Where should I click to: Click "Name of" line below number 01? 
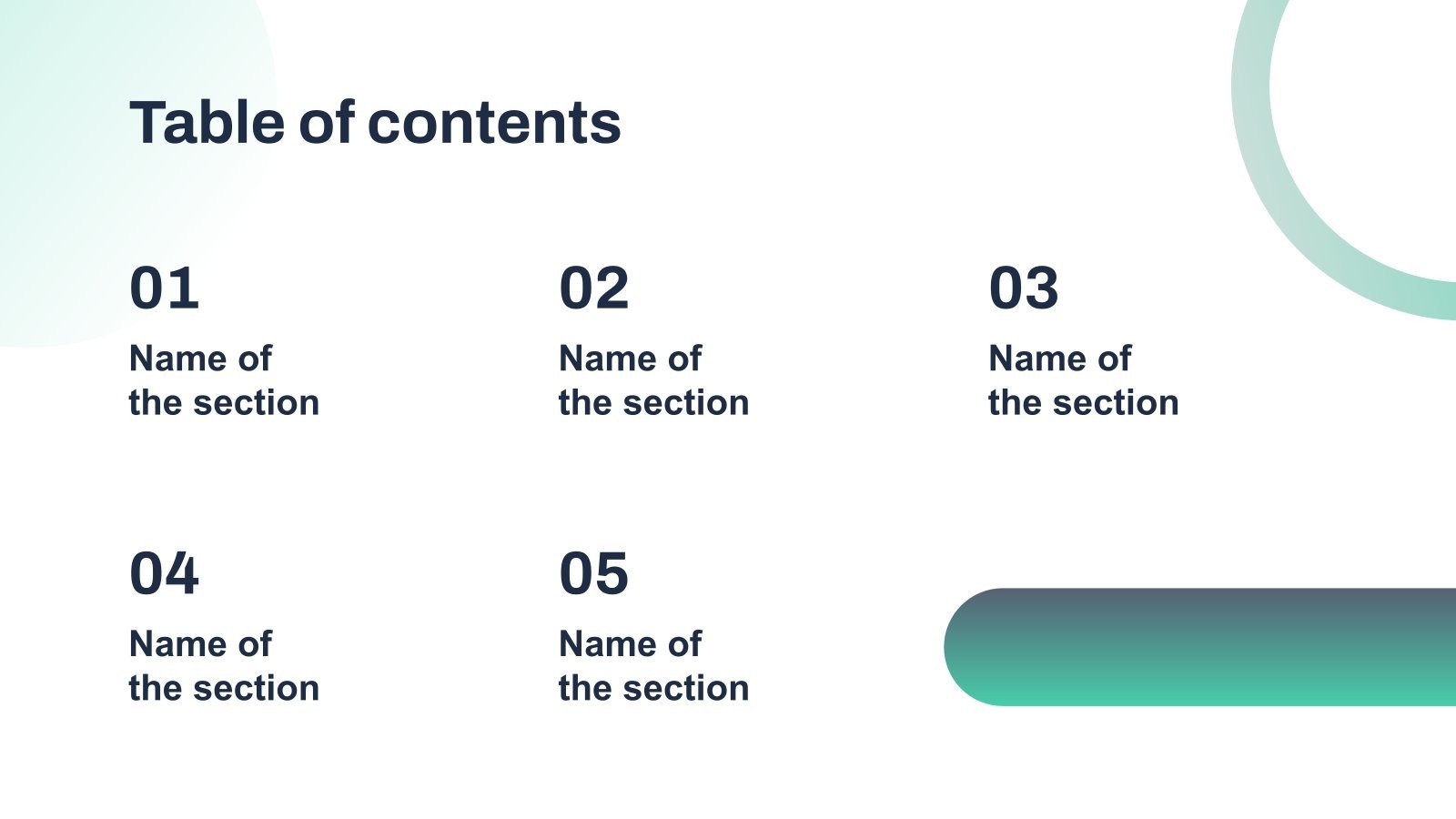point(200,359)
